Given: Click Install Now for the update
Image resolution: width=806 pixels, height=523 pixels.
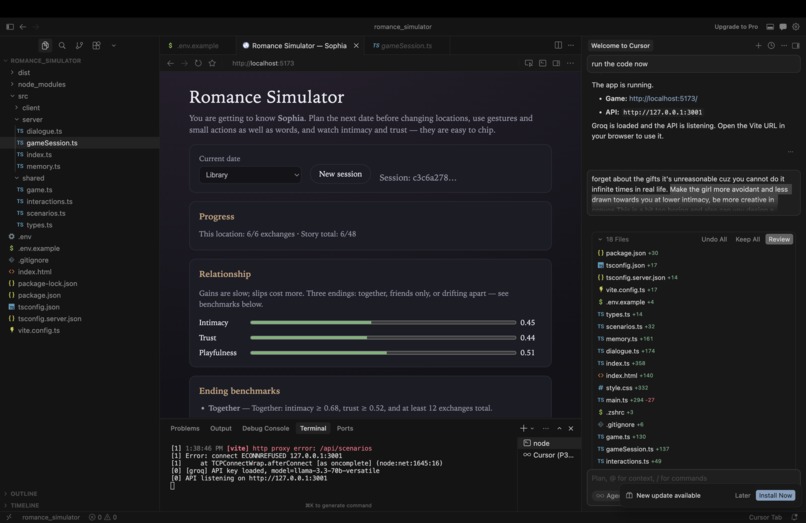Looking at the screenshot, I should click(x=775, y=496).
